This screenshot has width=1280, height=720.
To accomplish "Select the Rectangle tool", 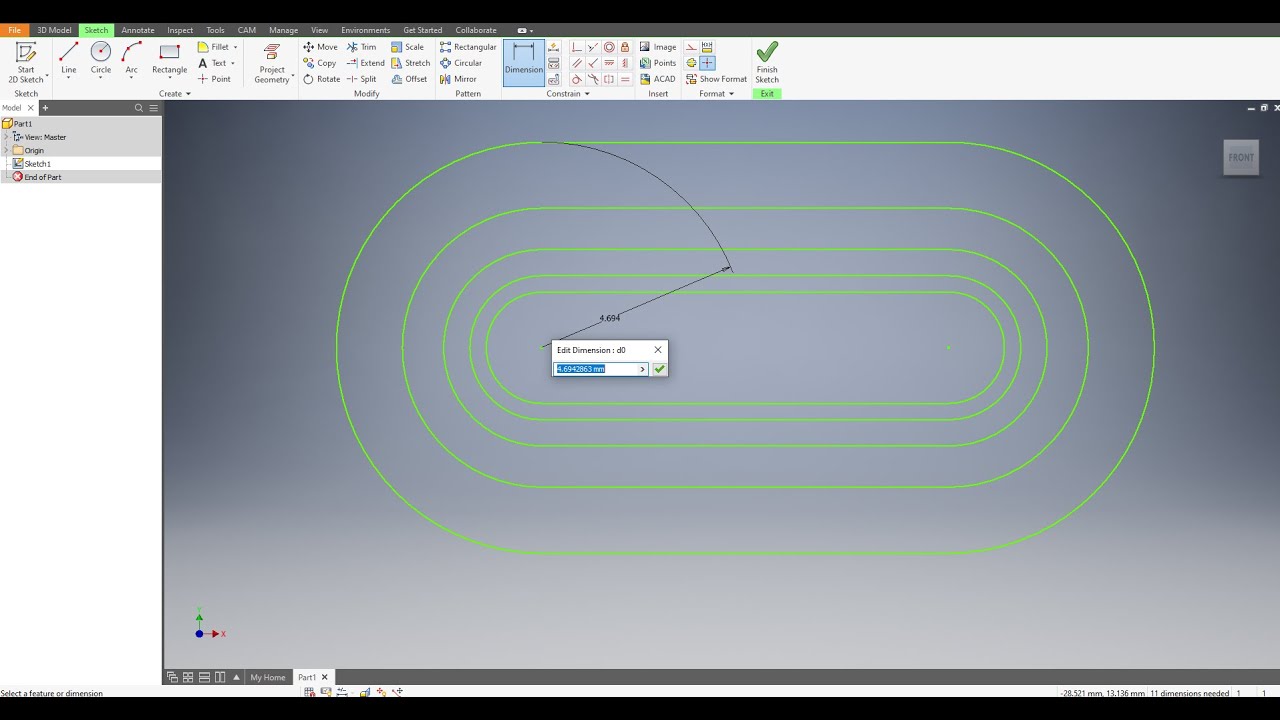I will point(169,58).
